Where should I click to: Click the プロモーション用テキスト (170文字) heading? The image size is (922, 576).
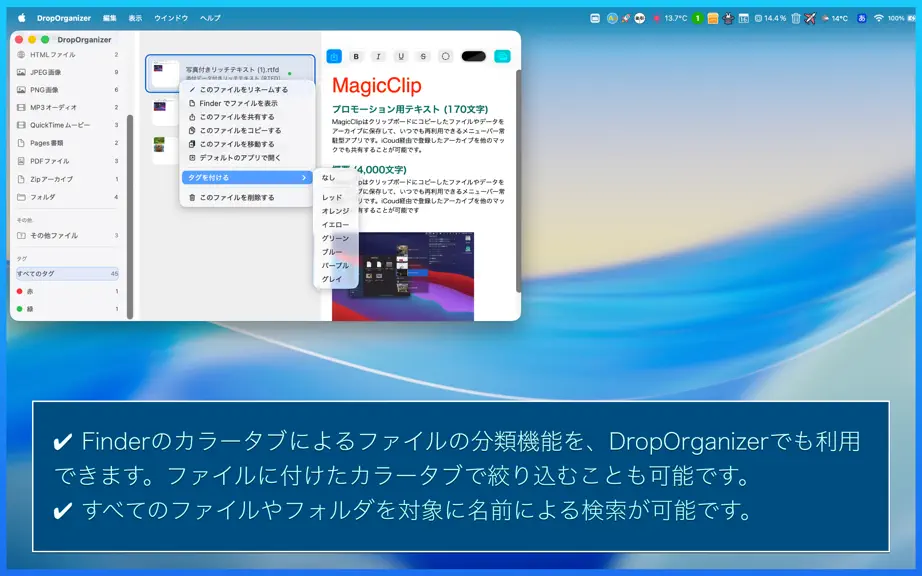click(x=410, y=109)
